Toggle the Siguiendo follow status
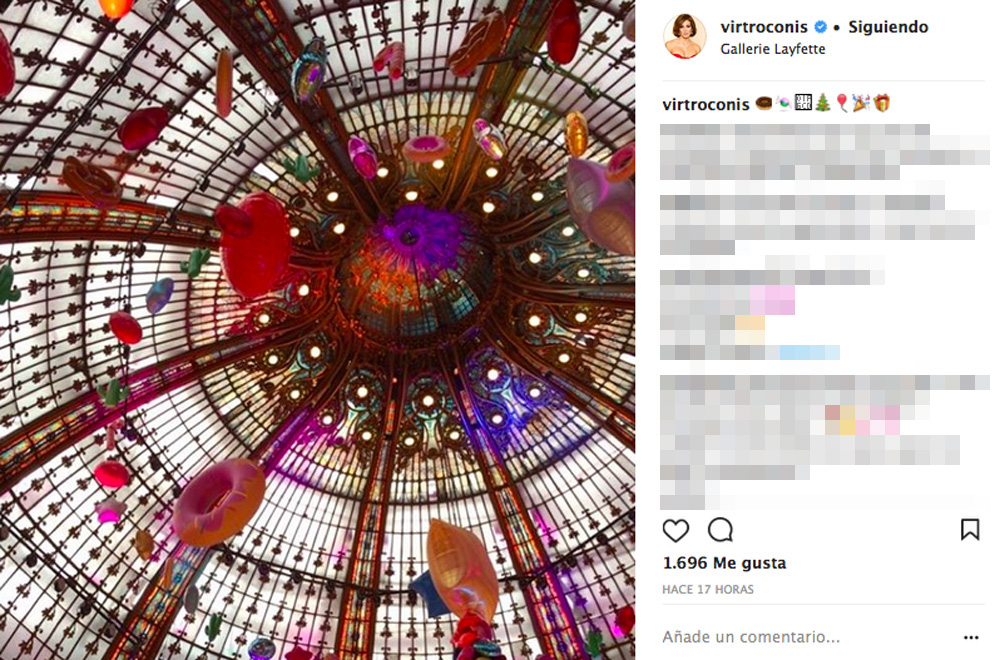Image resolution: width=1000 pixels, height=660 pixels. (888, 27)
